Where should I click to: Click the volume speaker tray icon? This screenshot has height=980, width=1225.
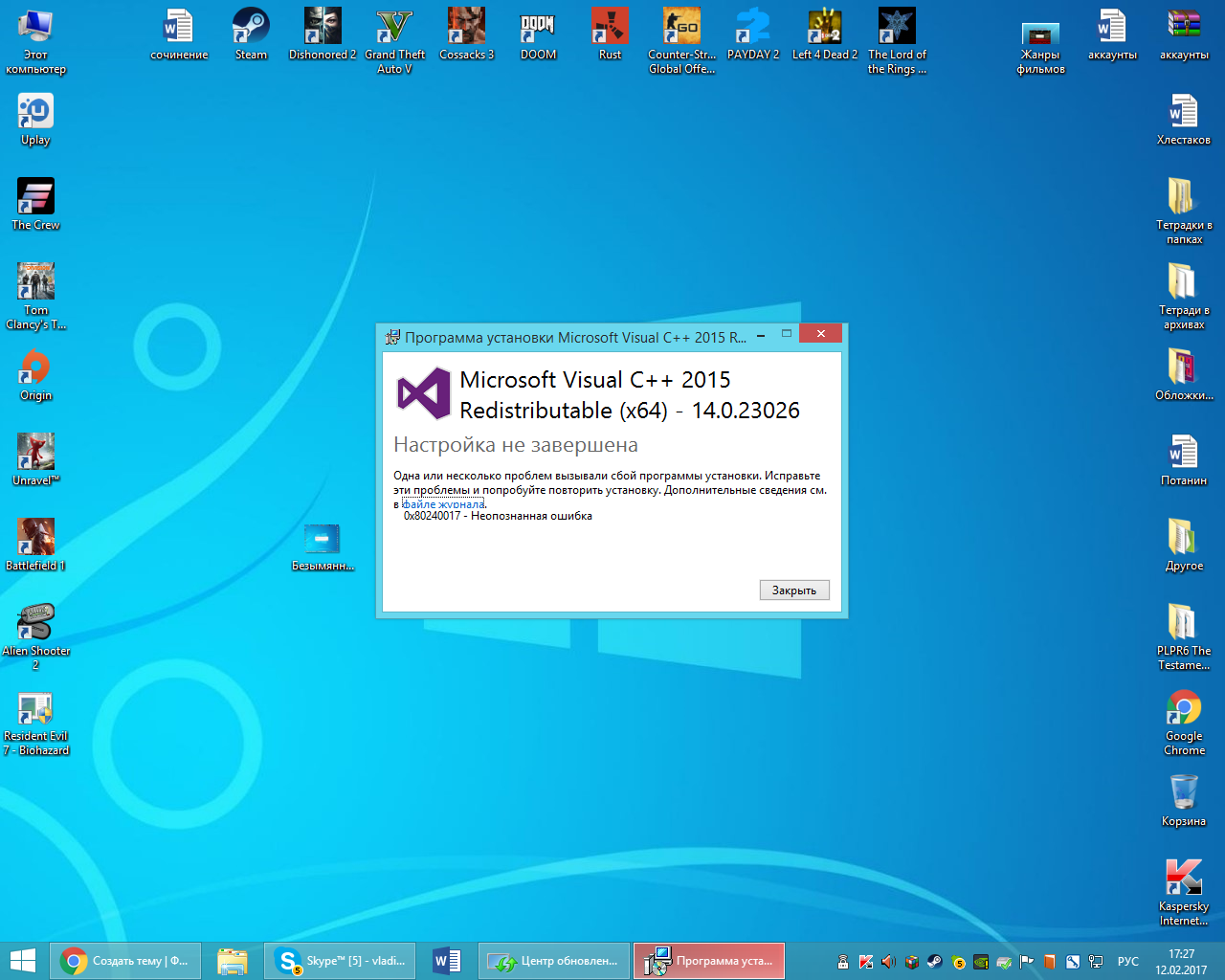[888, 962]
